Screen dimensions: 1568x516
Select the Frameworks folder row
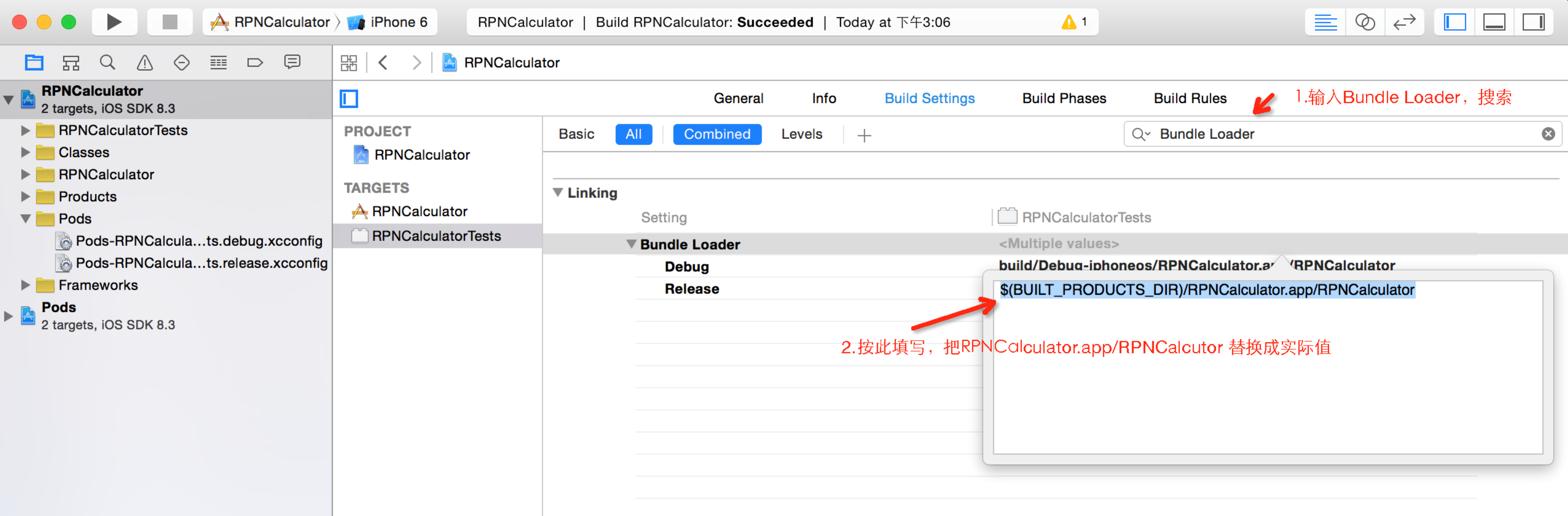click(166, 285)
